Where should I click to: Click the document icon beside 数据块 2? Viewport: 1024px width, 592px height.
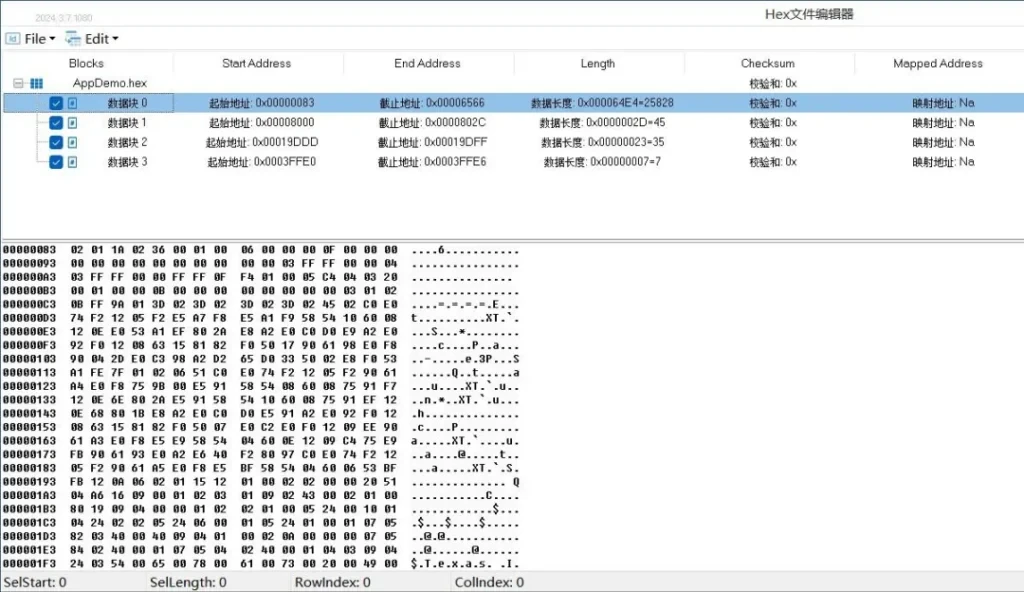point(72,143)
